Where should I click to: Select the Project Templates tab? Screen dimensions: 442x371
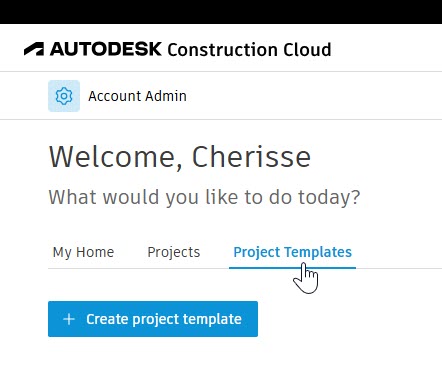(x=292, y=252)
